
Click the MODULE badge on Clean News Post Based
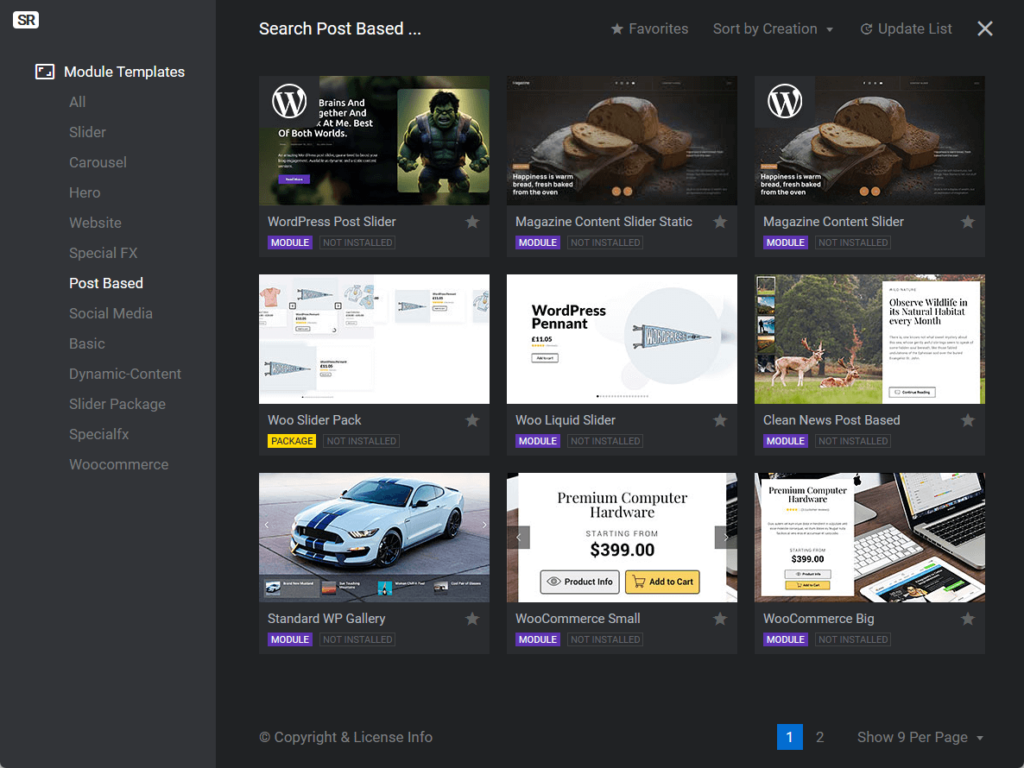point(785,441)
